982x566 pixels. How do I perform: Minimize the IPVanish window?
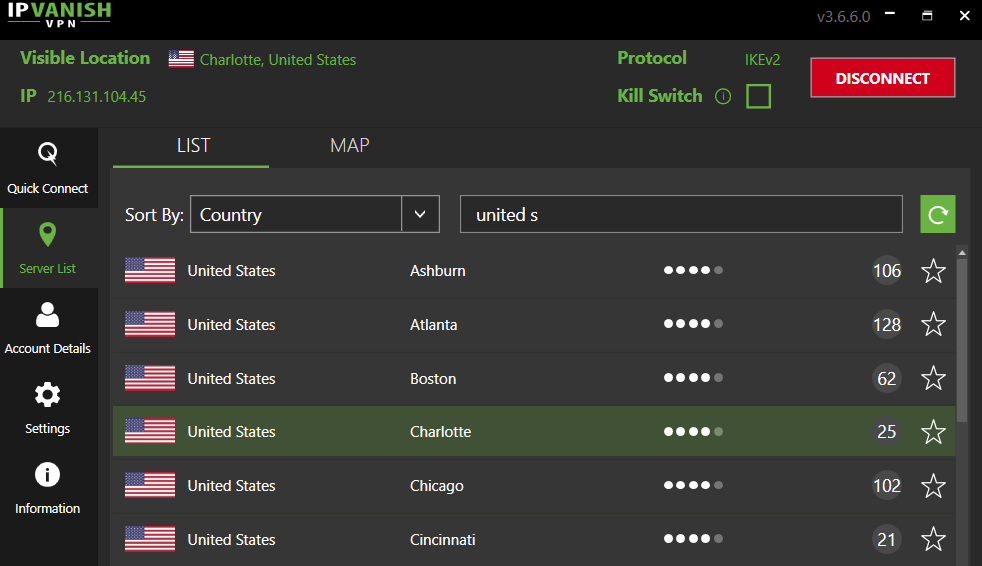890,15
